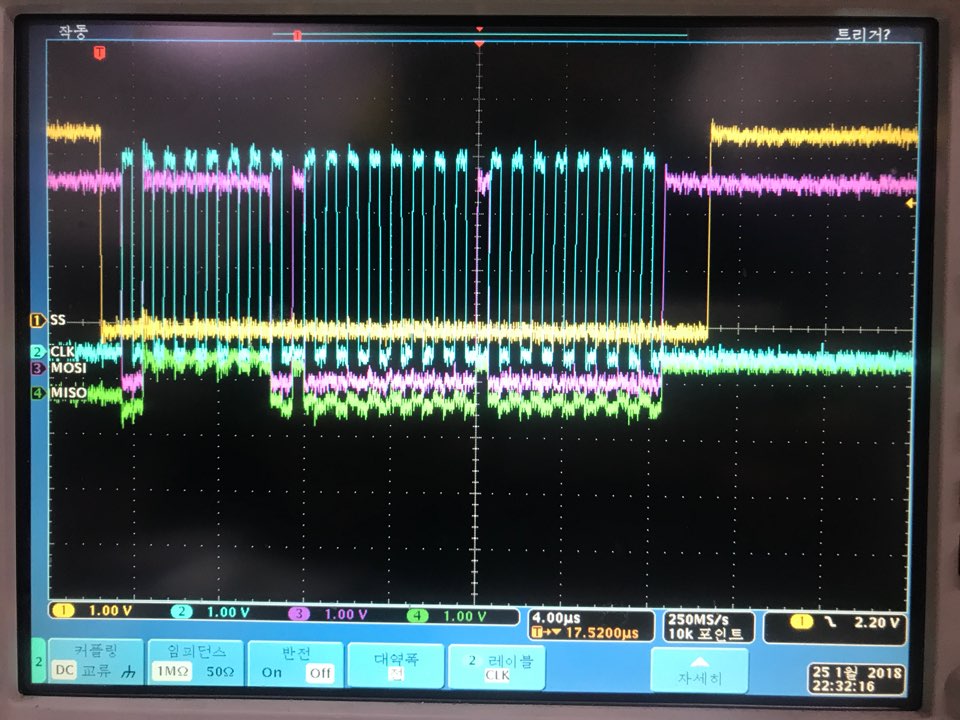The width and height of the screenshot is (960, 720).
Task: Select DC coupling option
Action: point(64,670)
